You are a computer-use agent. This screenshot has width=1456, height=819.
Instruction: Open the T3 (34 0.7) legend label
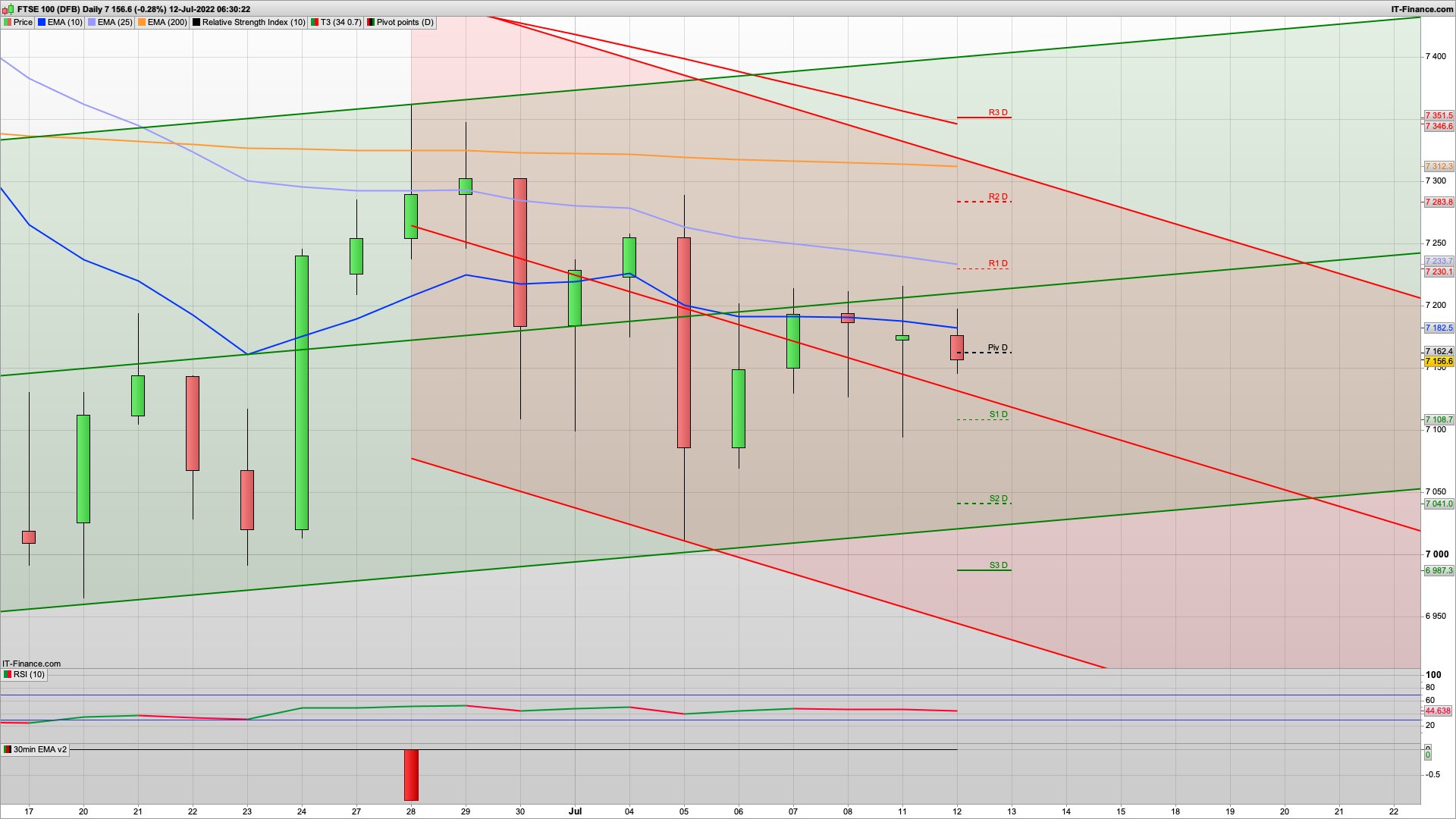coord(340,22)
